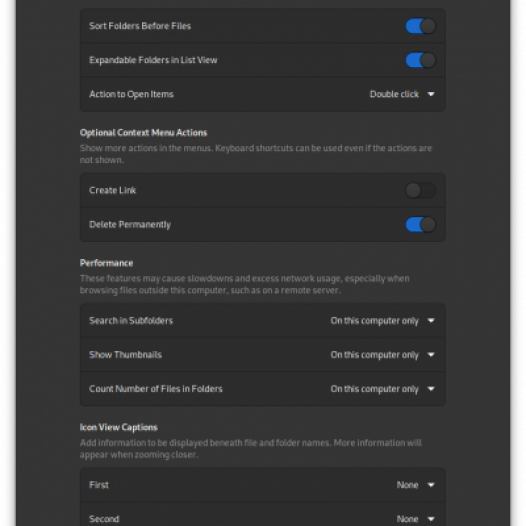The height and width of the screenshot is (526, 526).
Task: Click the Delete Permanently row label
Action: click(x=130, y=224)
